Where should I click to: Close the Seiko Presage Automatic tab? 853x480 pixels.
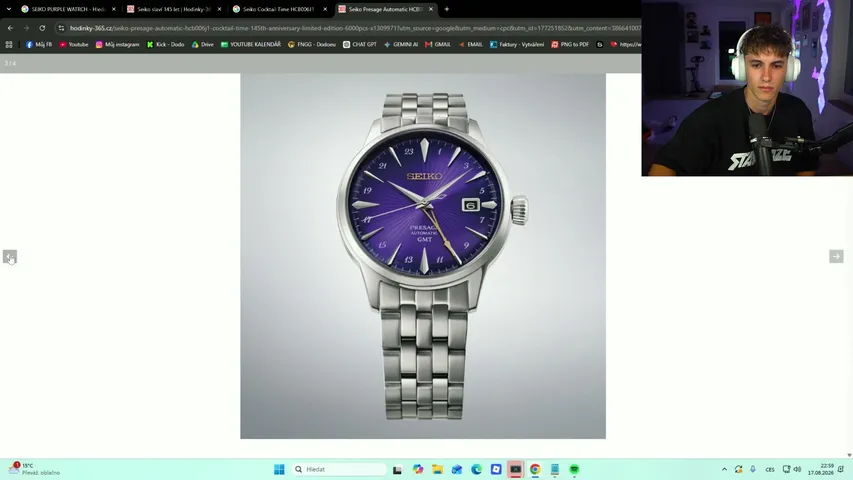[431, 9]
